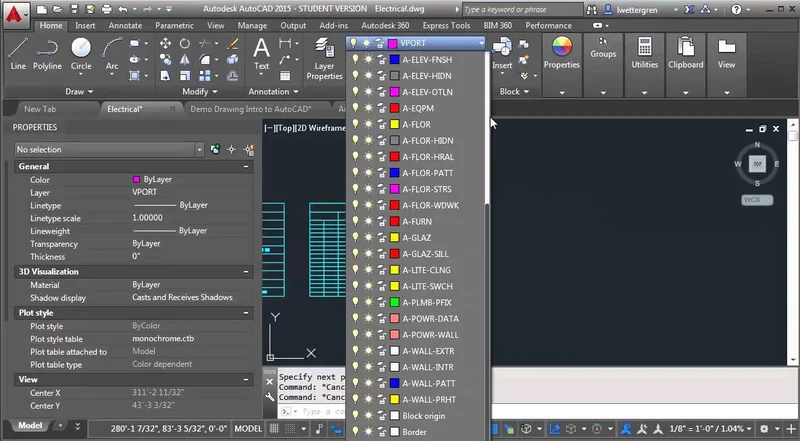
Task: Select the Circle tool
Action: point(81,53)
